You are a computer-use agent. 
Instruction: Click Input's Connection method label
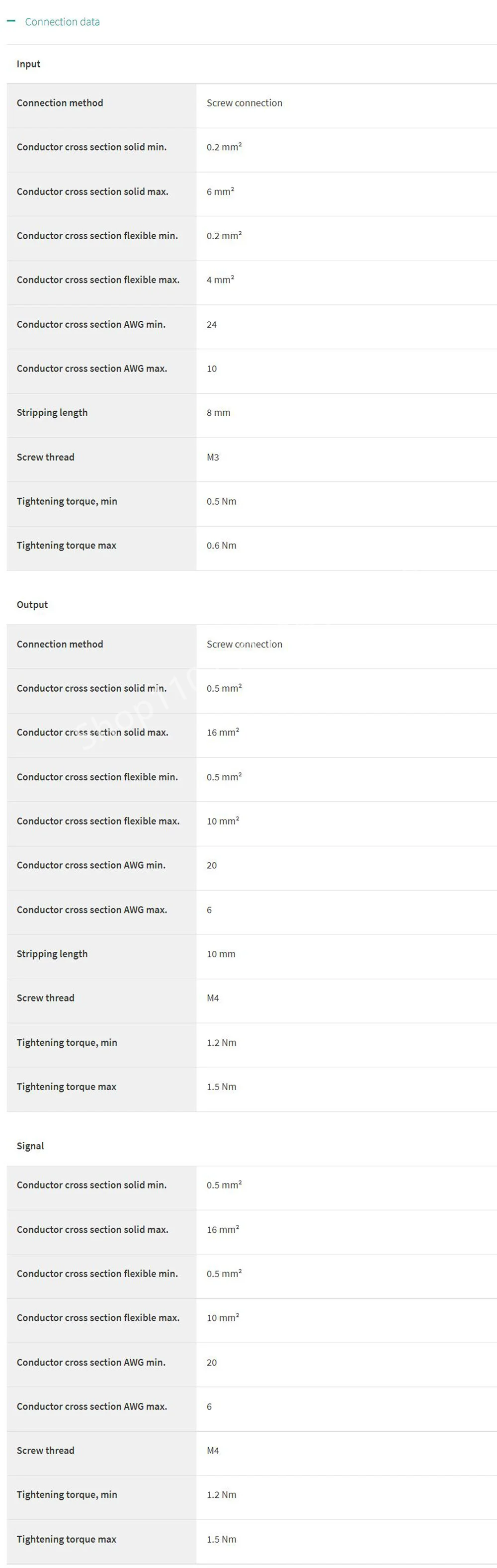point(60,103)
